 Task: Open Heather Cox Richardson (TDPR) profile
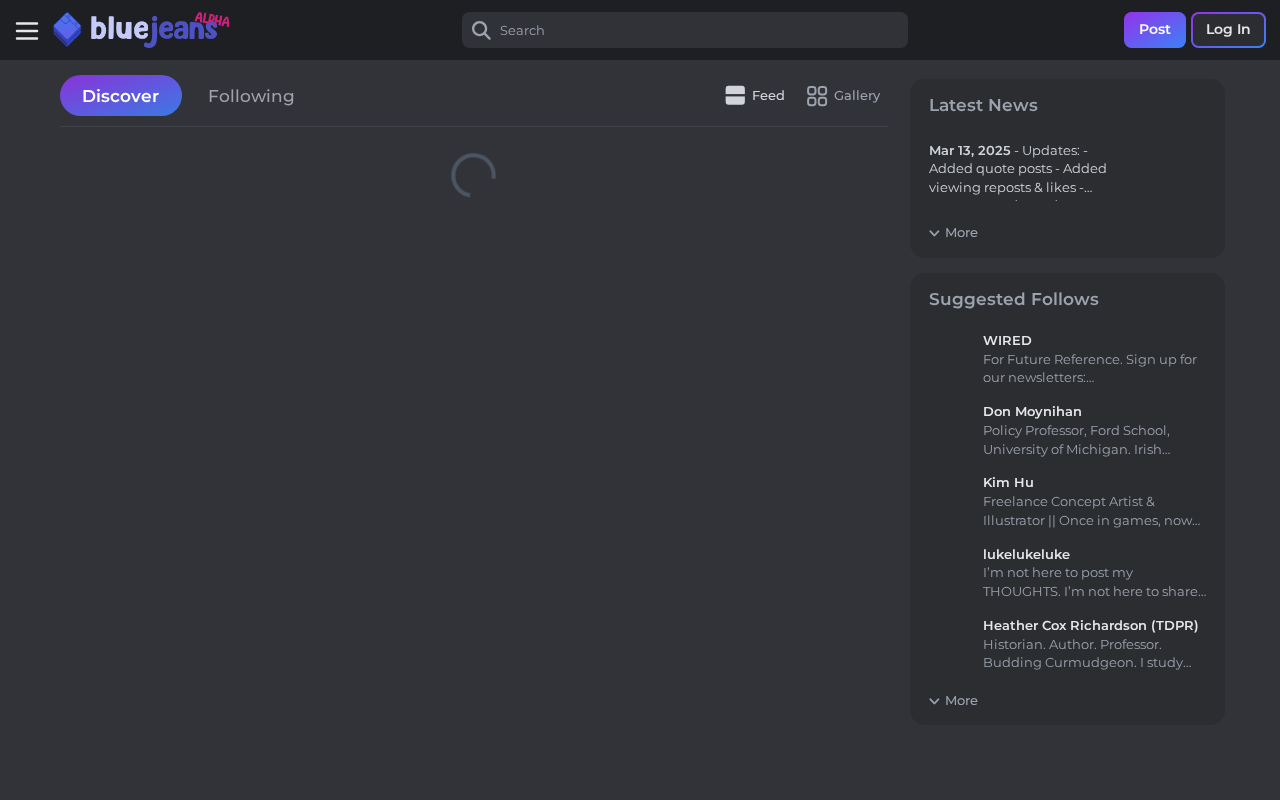[1091, 625]
